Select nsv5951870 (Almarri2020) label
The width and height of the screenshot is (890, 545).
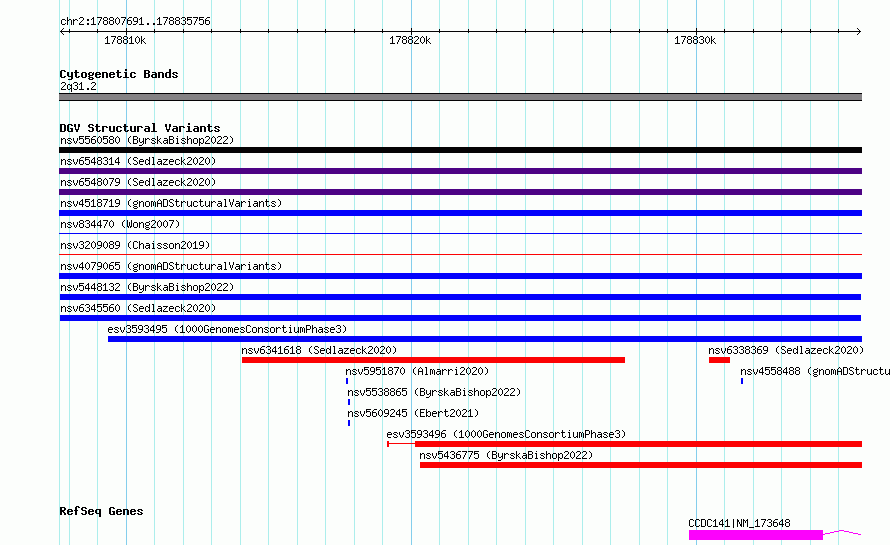click(x=417, y=371)
